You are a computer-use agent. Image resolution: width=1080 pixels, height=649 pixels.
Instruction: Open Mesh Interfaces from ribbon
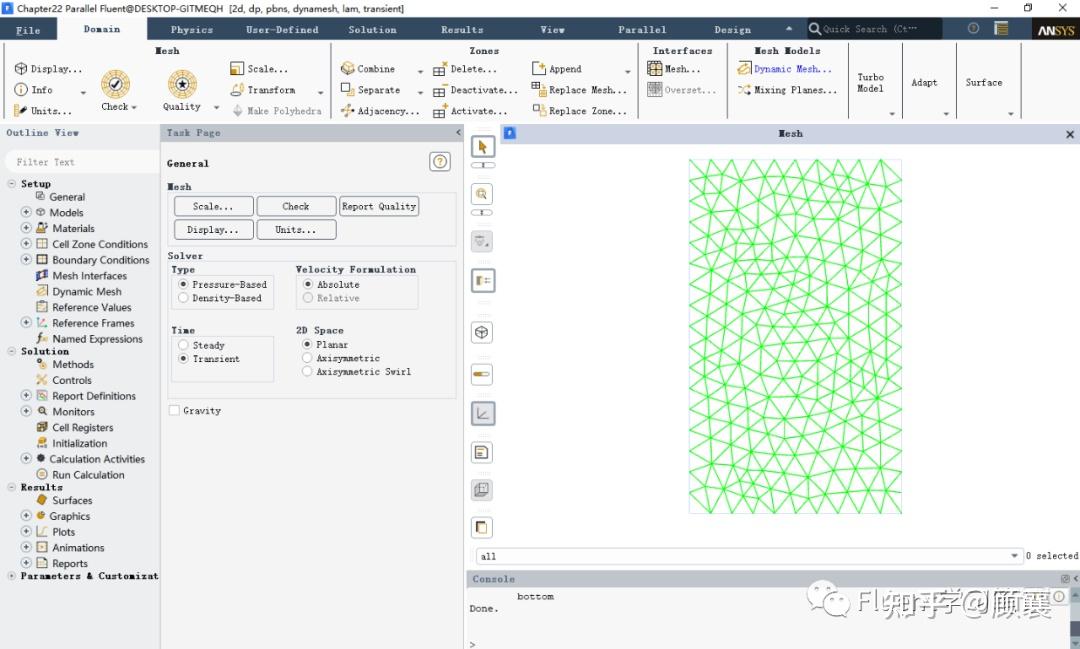coord(674,69)
